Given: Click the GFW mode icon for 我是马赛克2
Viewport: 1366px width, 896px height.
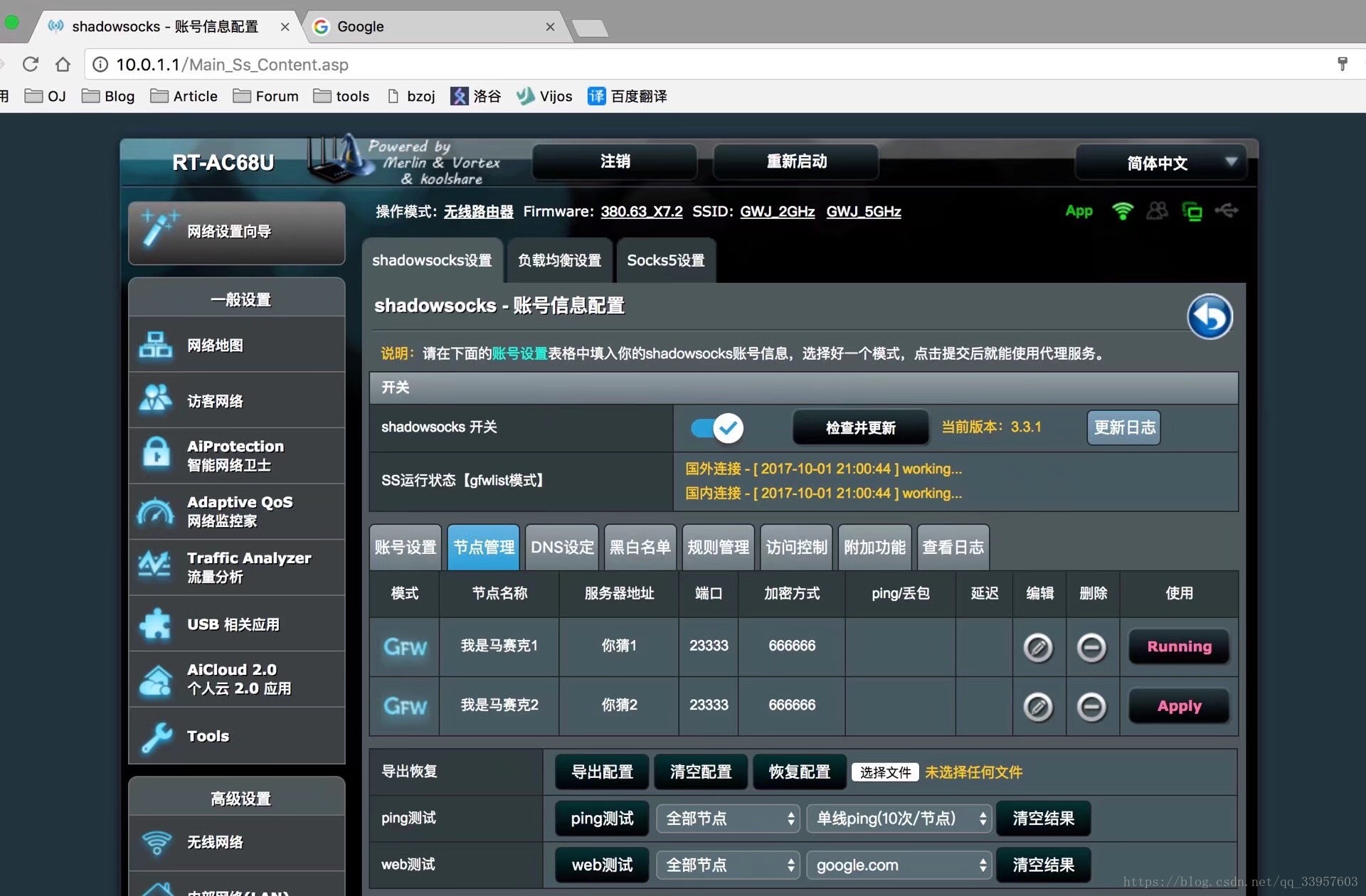Looking at the screenshot, I should pos(405,706).
